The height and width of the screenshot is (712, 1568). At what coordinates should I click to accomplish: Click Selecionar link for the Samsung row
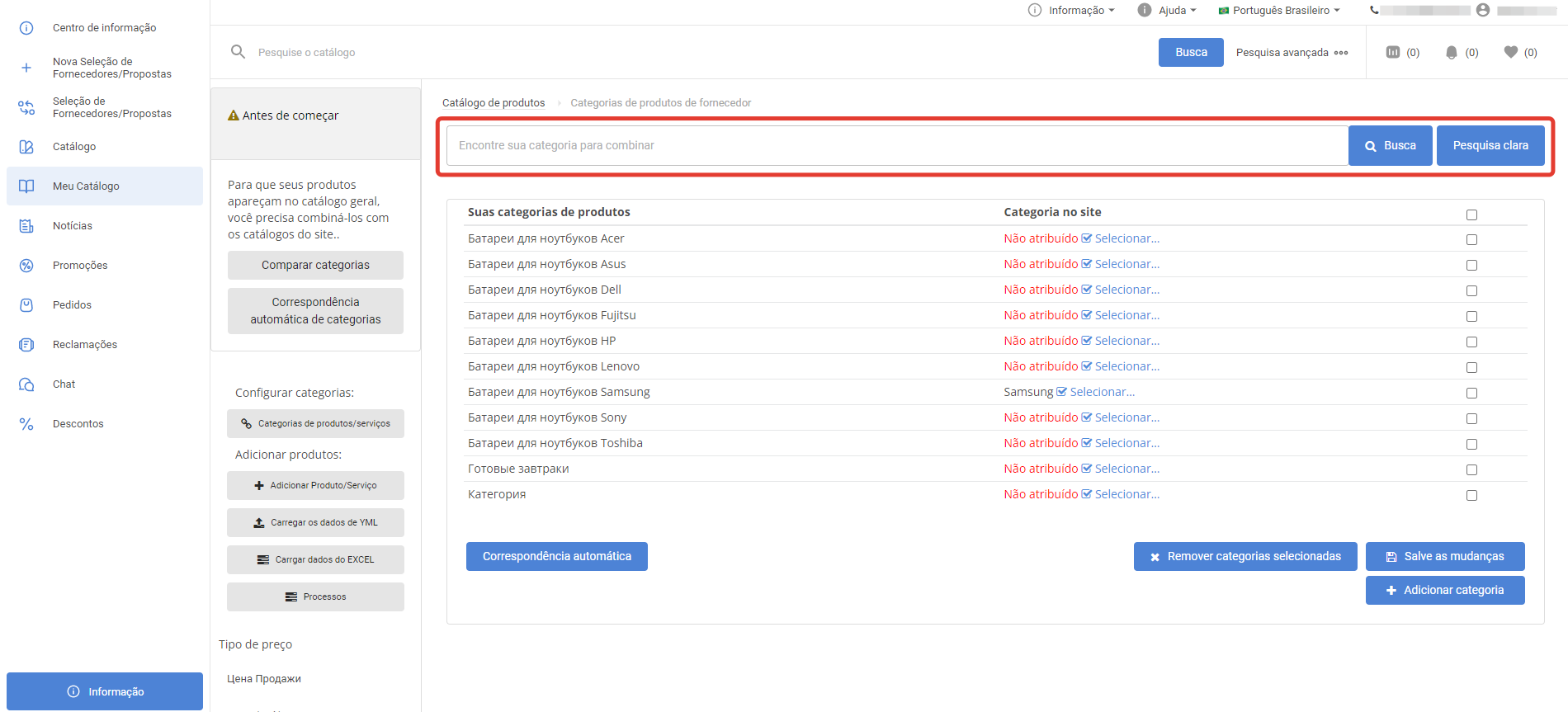tap(1102, 392)
